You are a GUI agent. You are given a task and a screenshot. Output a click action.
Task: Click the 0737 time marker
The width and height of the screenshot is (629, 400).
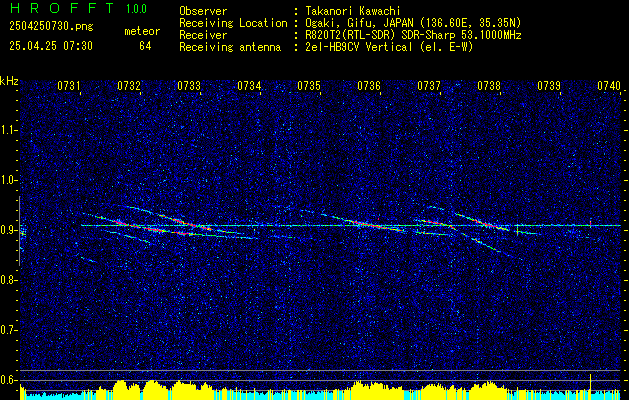pyautogui.click(x=429, y=86)
